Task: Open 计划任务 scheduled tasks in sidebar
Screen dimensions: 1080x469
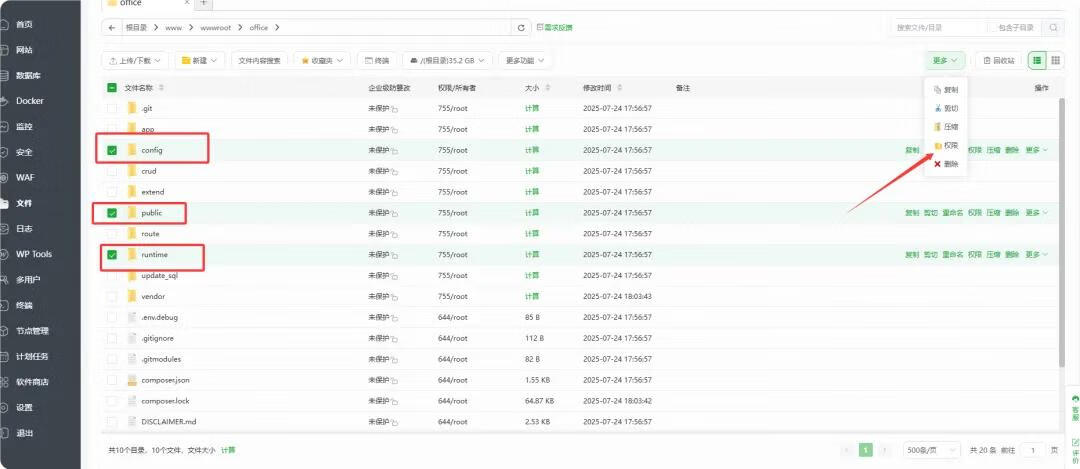Action: coord(32,357)
